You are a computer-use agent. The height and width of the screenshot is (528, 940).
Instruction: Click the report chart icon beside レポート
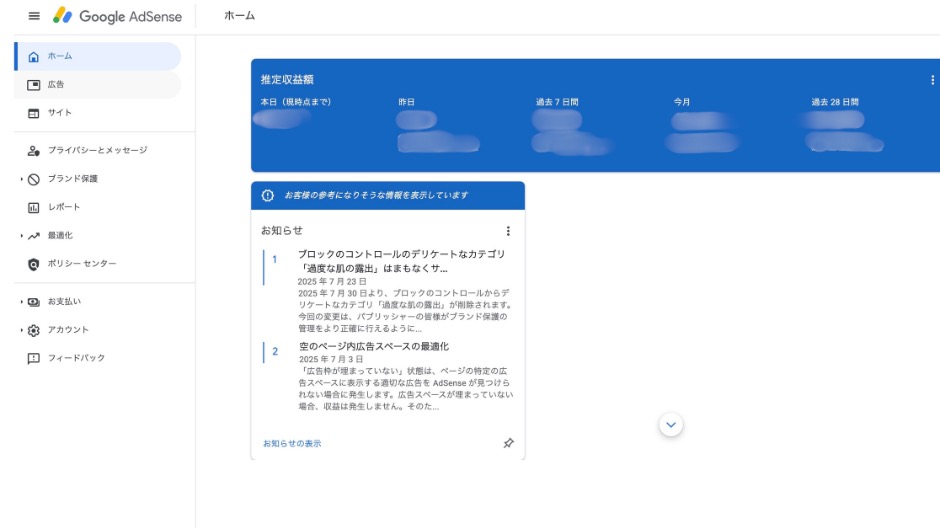tap(34, 207)
